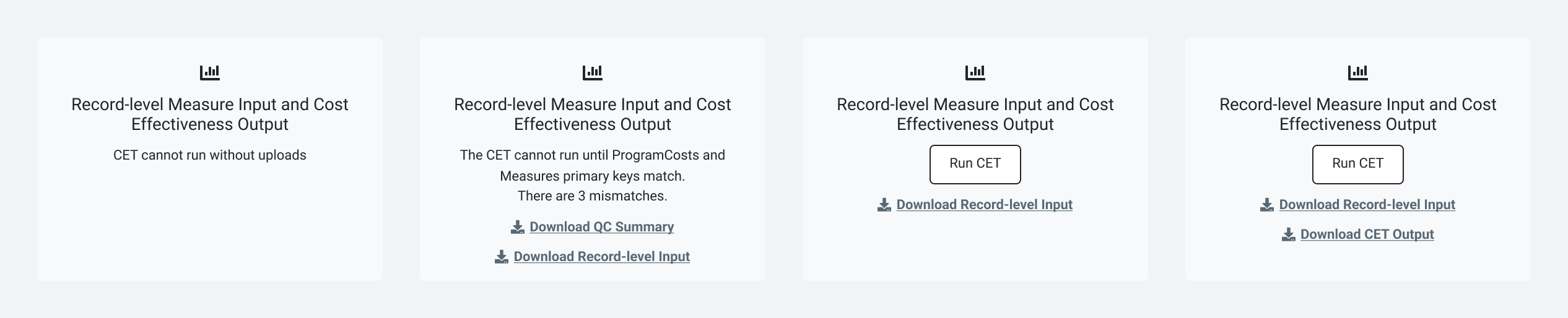
Task: Click download icon in card with single download link
Action: pyautogui.click(x=884, y=205)
